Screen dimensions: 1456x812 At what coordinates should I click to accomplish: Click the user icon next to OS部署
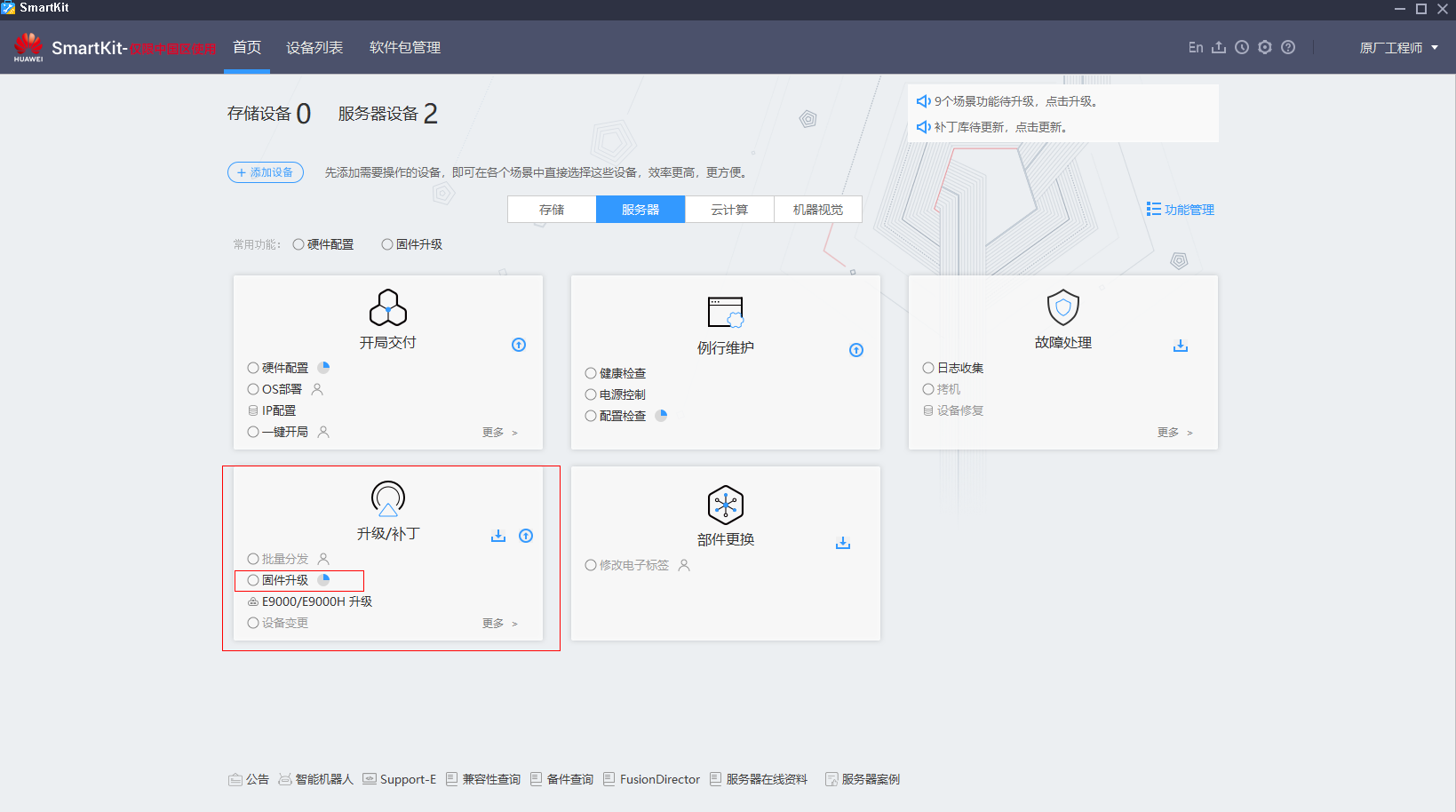point(317,389)
